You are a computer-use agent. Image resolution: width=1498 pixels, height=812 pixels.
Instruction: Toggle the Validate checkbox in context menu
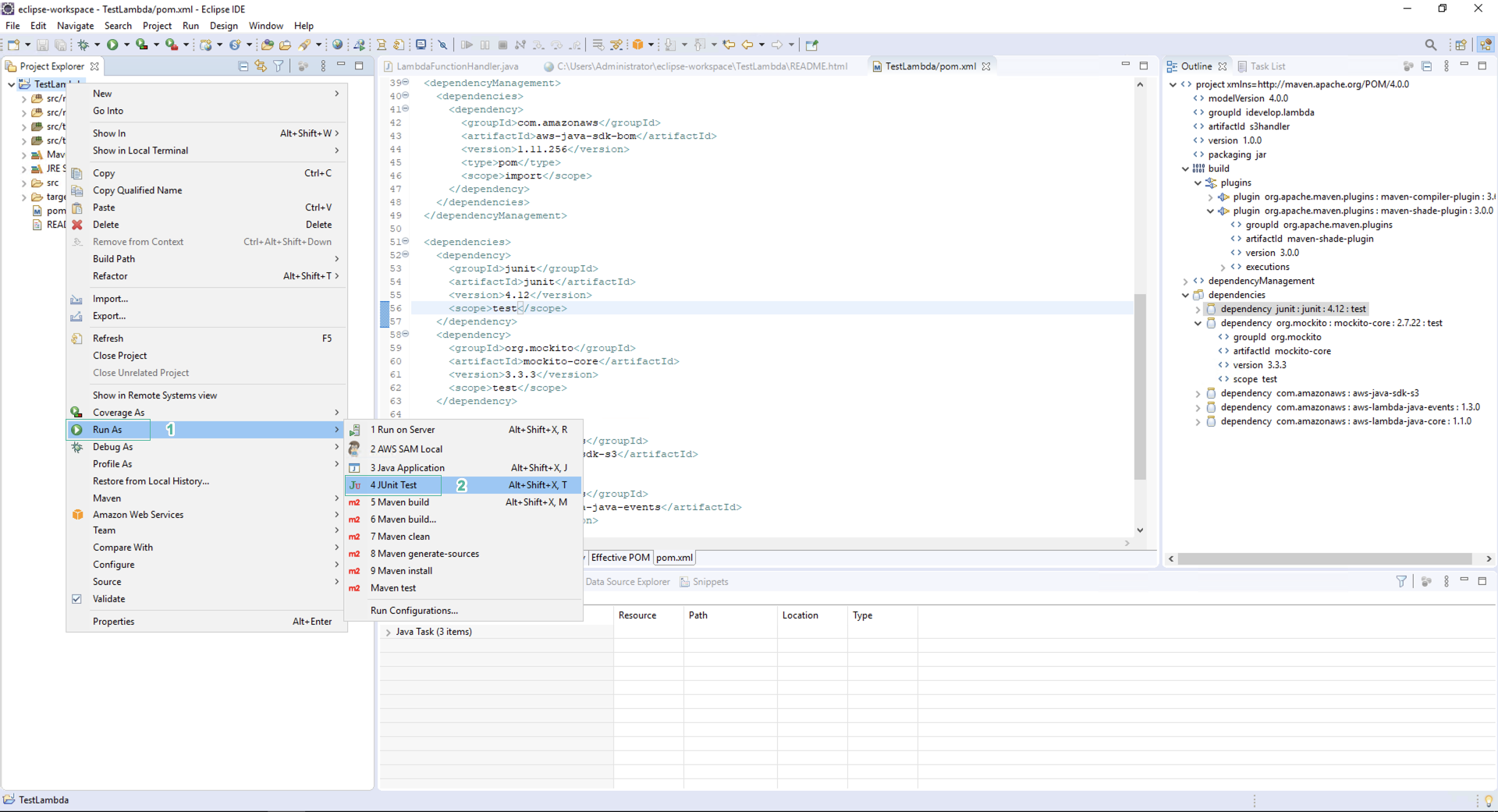pos(76,599)
